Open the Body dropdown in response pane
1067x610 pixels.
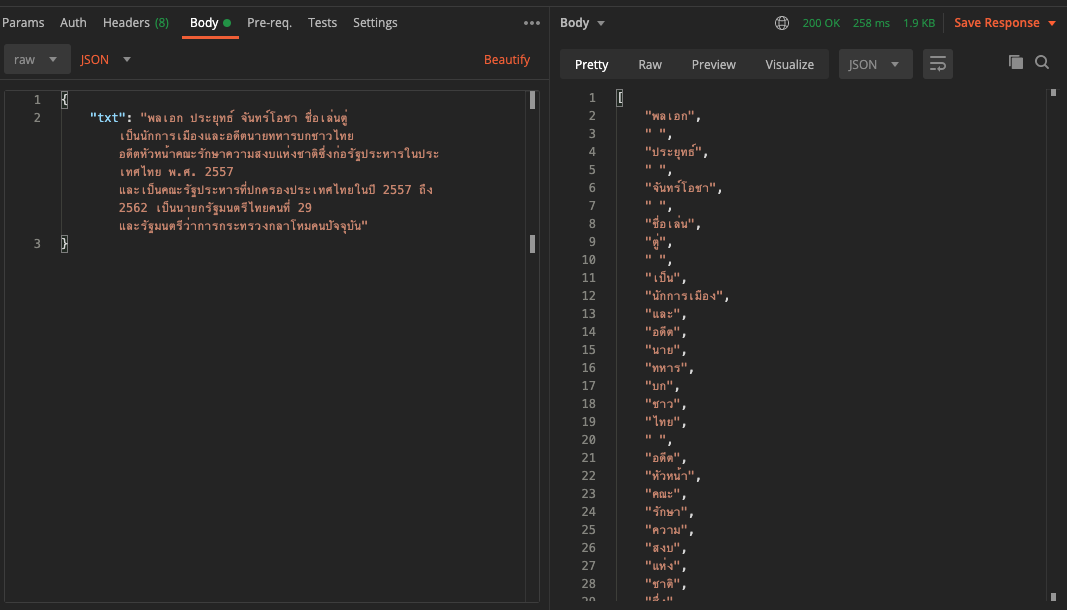(x=582, y=22)
